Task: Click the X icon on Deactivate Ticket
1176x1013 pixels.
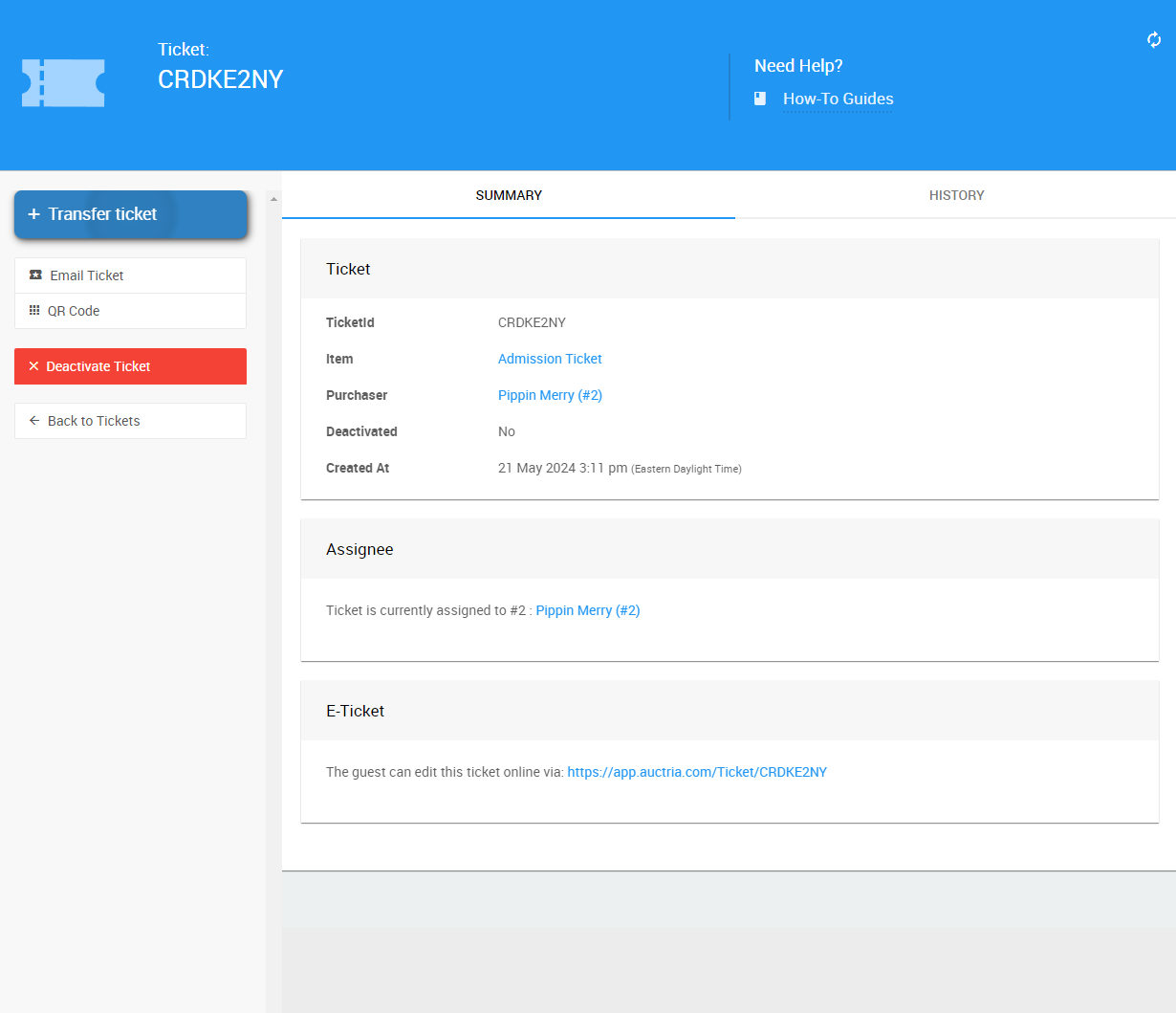Action: 33,366
